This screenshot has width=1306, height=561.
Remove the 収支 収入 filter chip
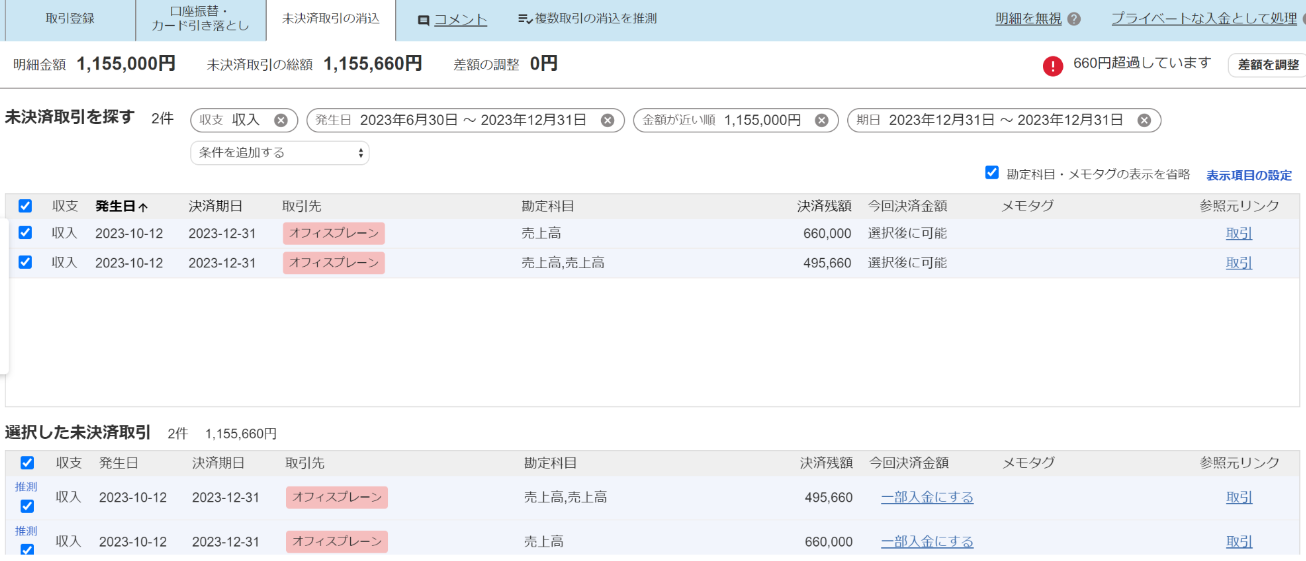pos(281,120)
